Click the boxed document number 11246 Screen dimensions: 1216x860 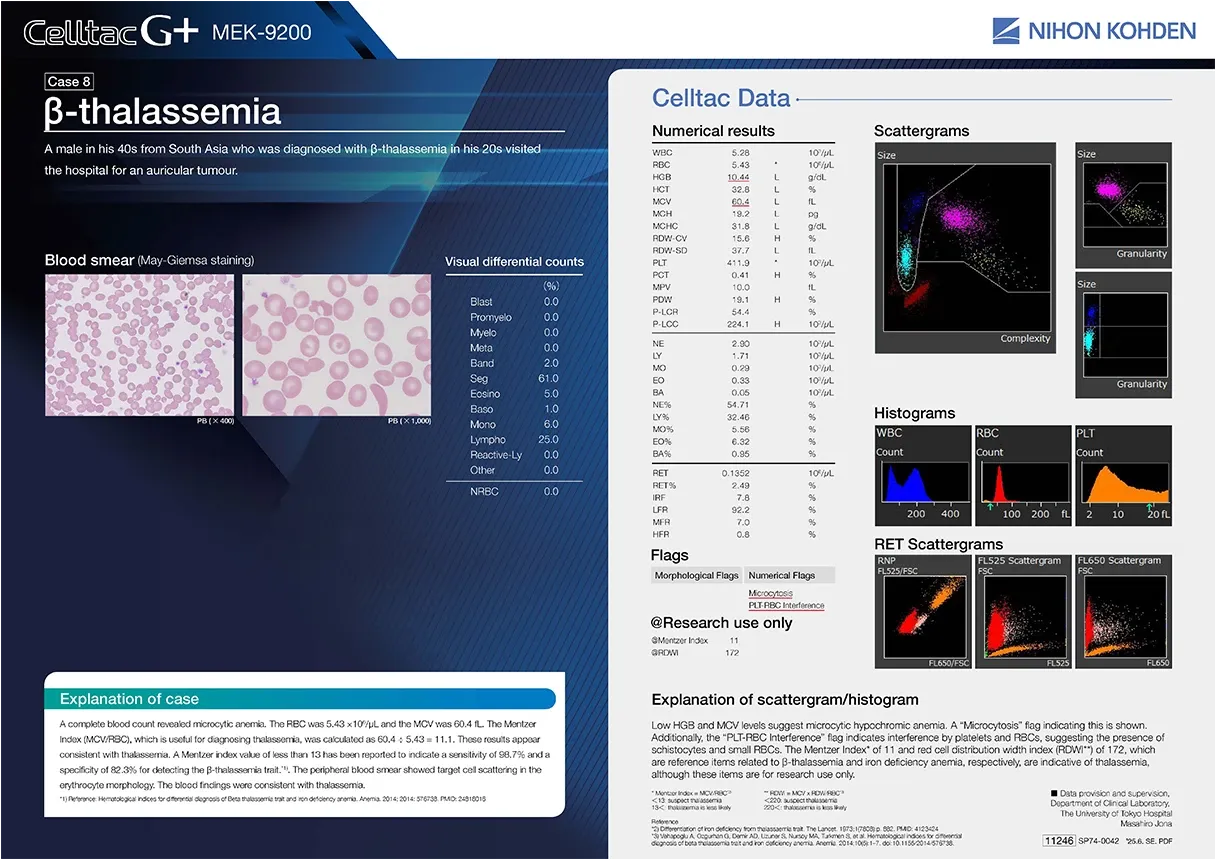click(x=1059, y=841)
